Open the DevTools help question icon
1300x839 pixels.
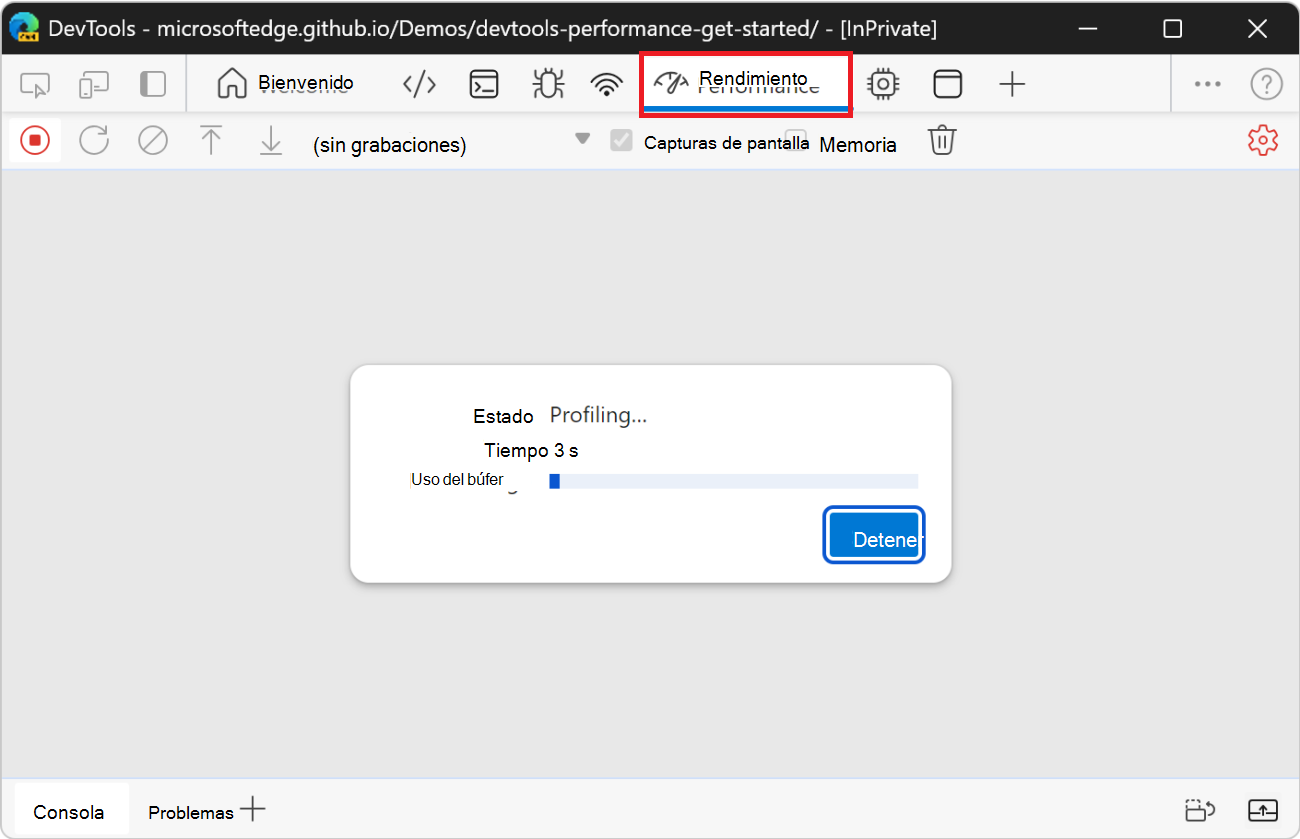click(x=1266, y=84)
